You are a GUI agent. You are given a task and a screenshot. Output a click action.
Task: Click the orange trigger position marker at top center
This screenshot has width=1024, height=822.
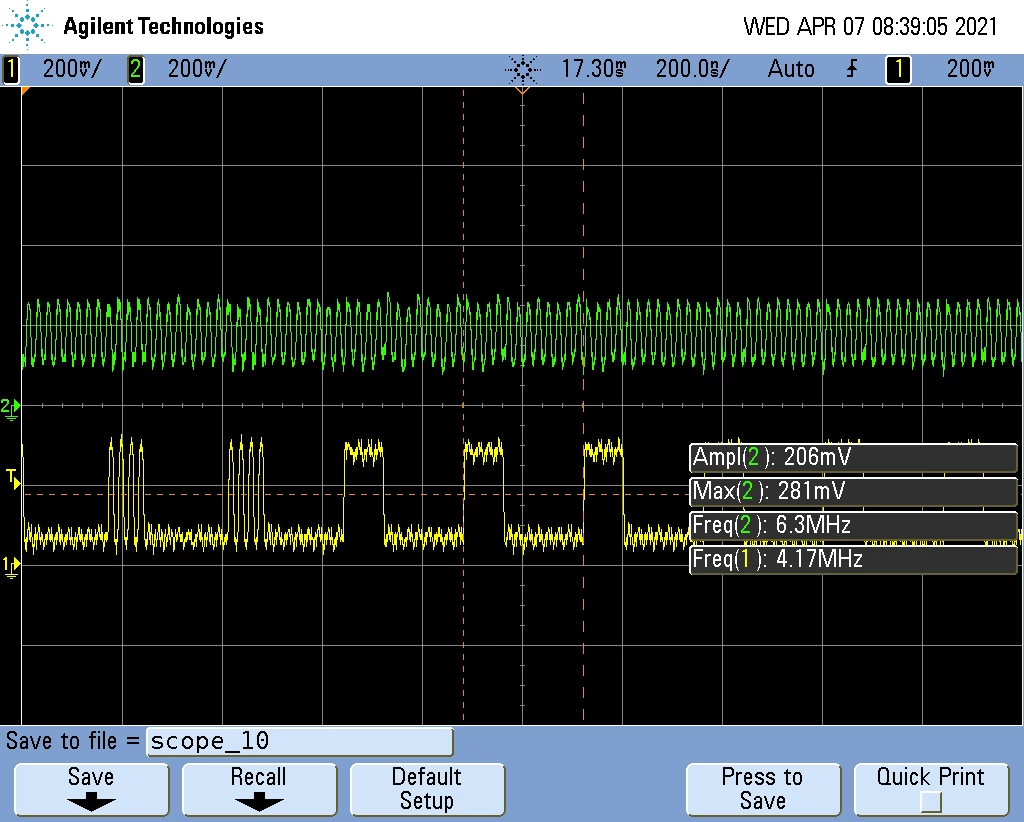[522, 91]
